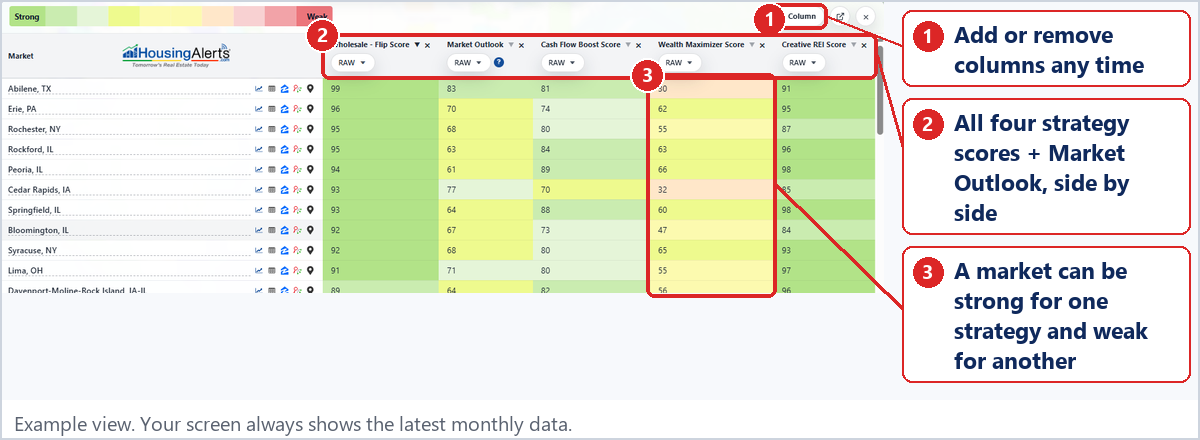Screen dimensions: 1200x440
Task: Open the RAW dropdown under Market Outlook
Action: click(468, 62)
